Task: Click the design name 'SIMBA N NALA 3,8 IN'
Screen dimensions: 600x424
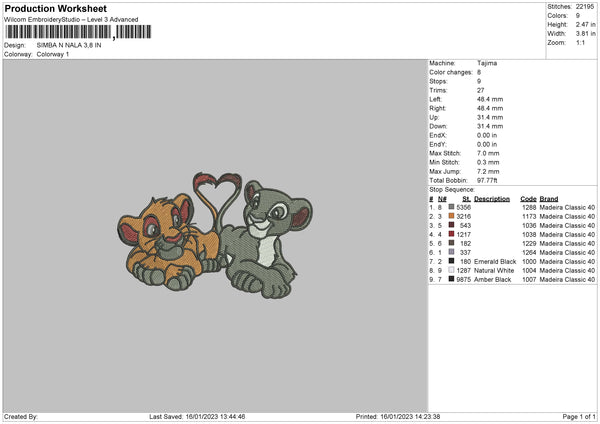Action: 69,45
